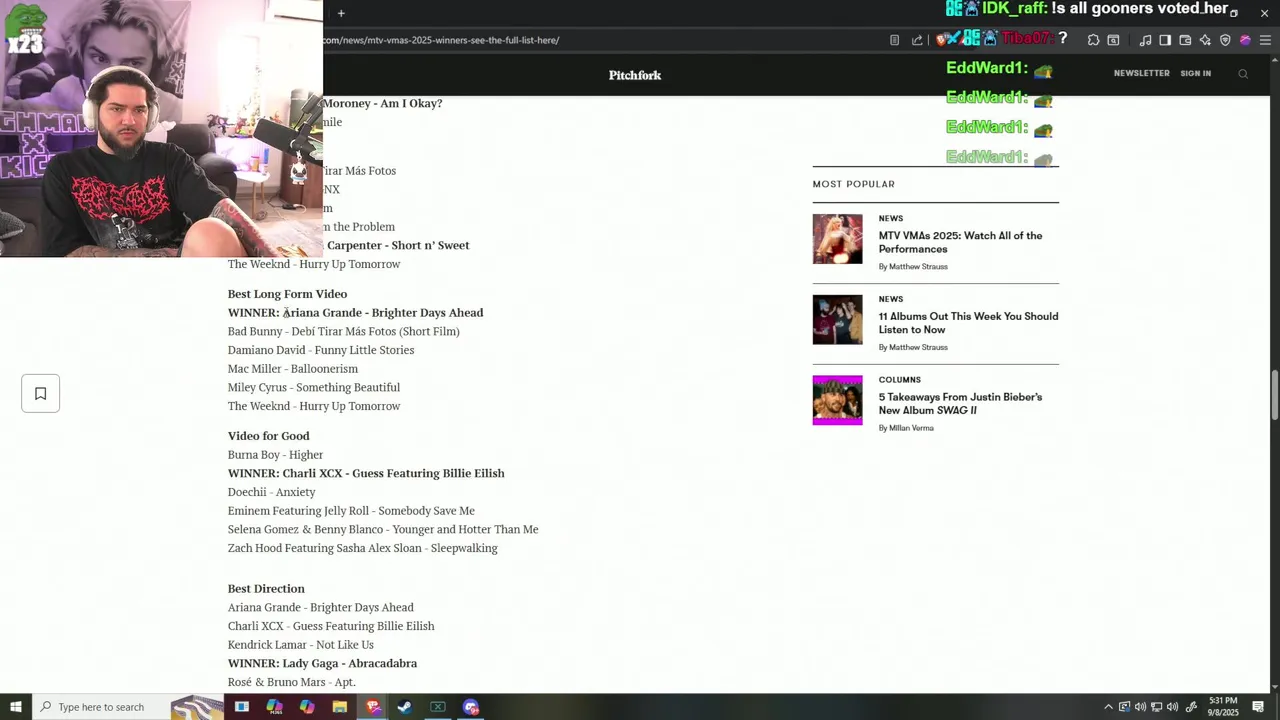
Task: Switch to Brave browser taskbar icon
Action: pos(373,707)
